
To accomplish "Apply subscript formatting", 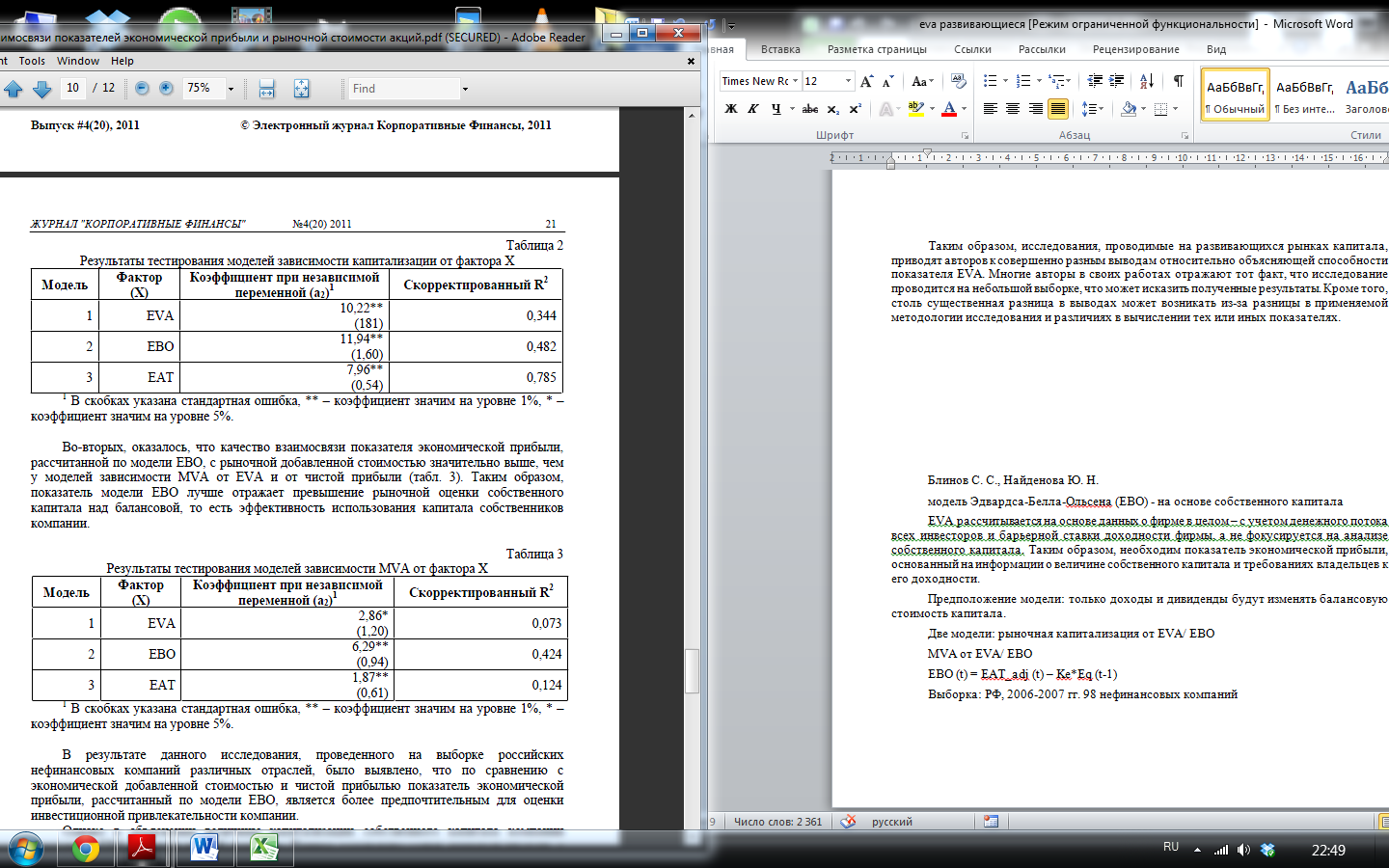I will (x=833, y=109).
